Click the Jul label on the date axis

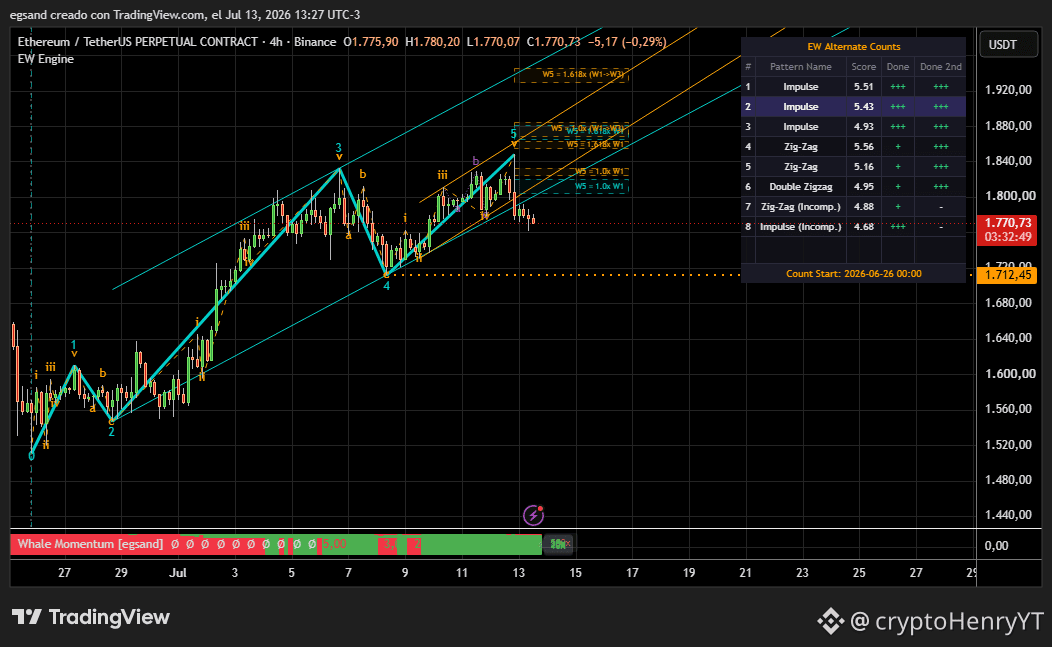point(178,573)
